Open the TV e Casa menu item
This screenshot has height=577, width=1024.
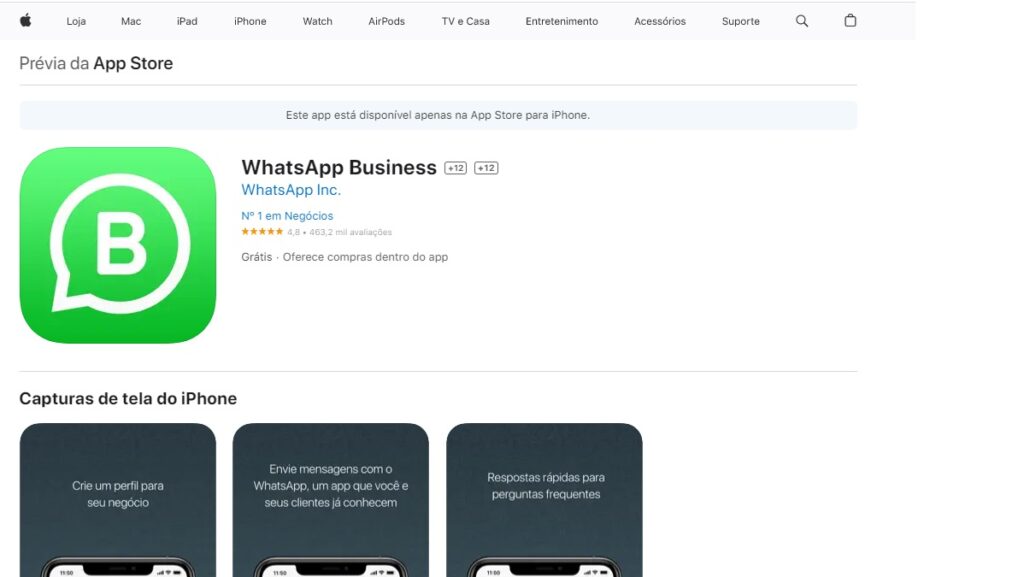(x=466, y=21)
